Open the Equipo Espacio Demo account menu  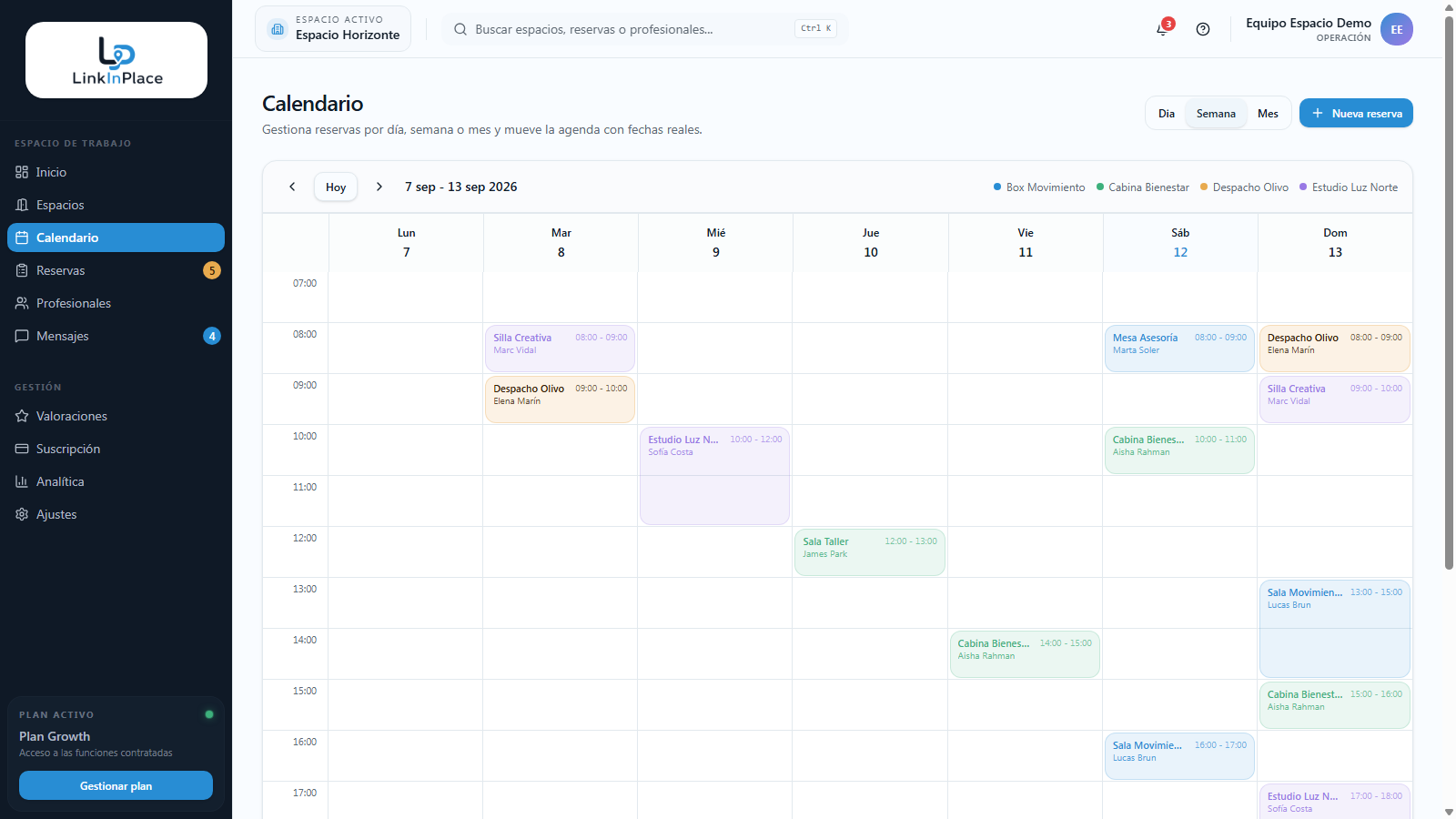click(x=1329, y=29)
